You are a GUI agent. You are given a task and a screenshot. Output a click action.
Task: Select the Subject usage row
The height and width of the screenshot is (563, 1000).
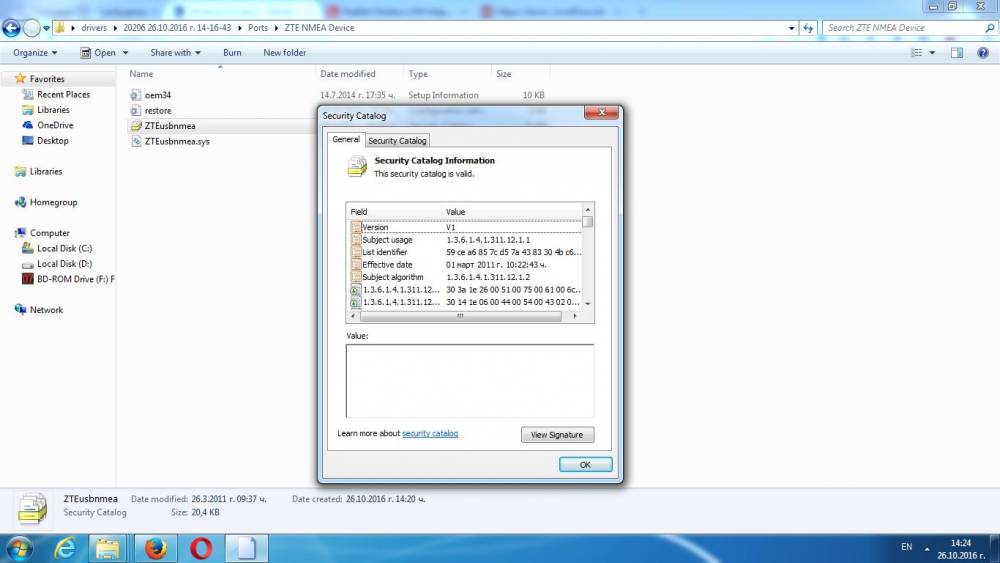click(x=466, y=240)
